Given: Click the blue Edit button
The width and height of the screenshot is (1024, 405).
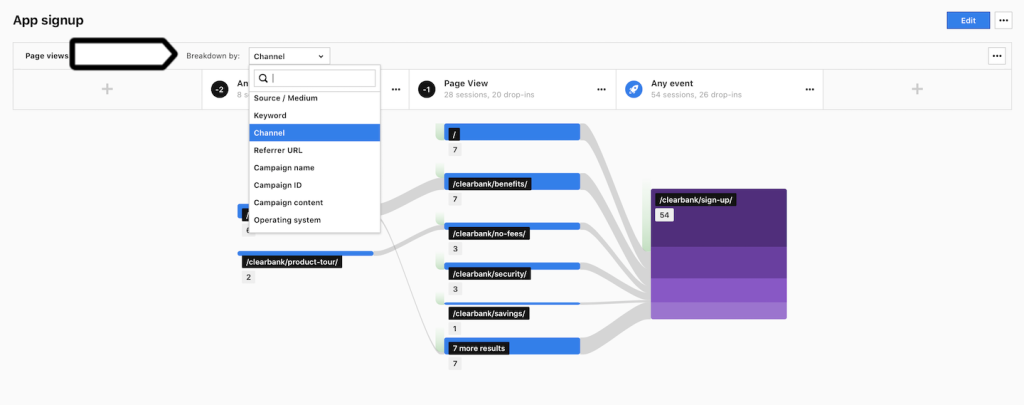Looking at the screenshot, I should click(968, 20).
